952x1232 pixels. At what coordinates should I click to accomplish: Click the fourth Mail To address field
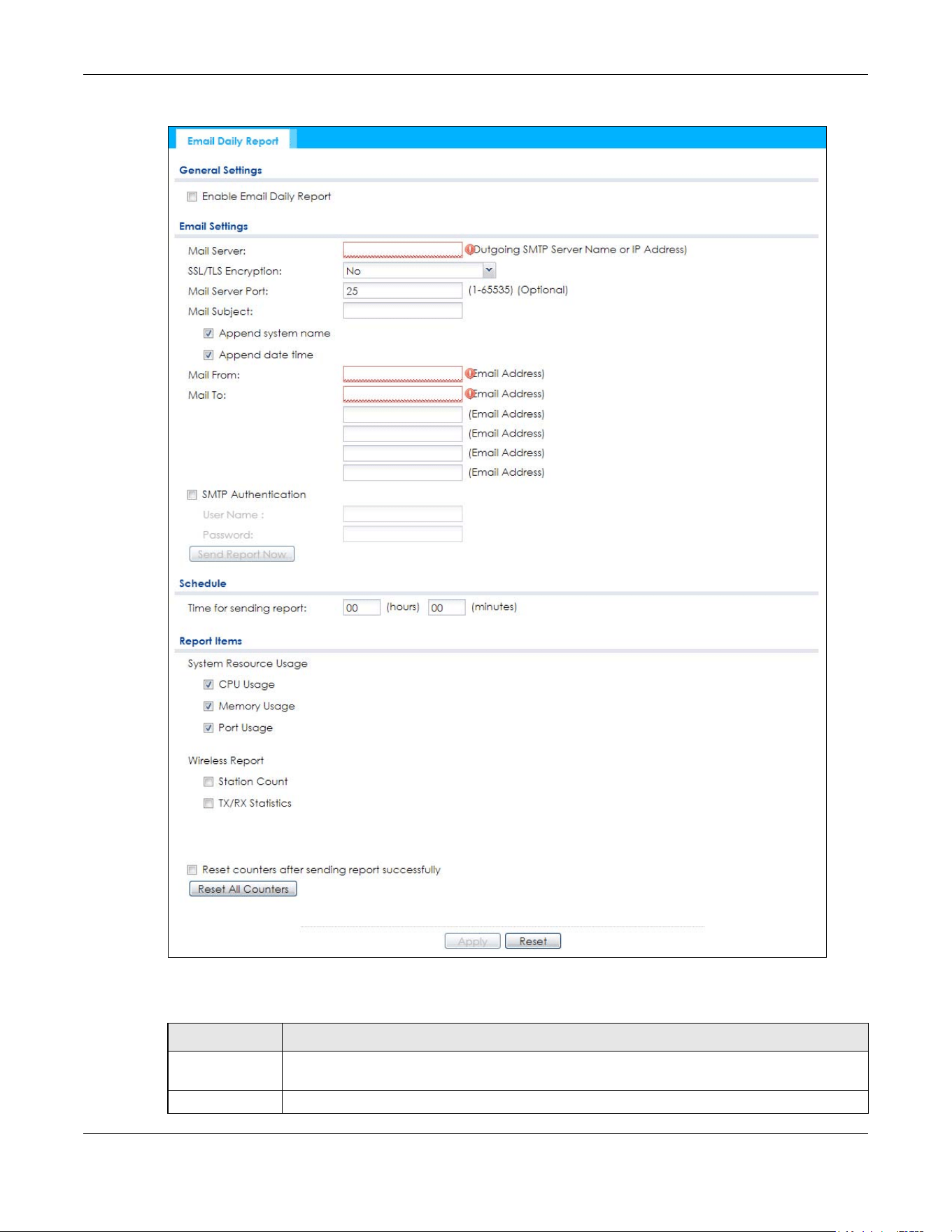coord(402,453)
